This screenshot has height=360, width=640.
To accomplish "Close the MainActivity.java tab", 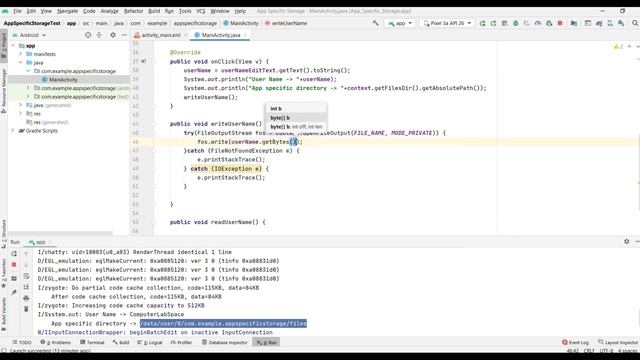I will (245, 35).
